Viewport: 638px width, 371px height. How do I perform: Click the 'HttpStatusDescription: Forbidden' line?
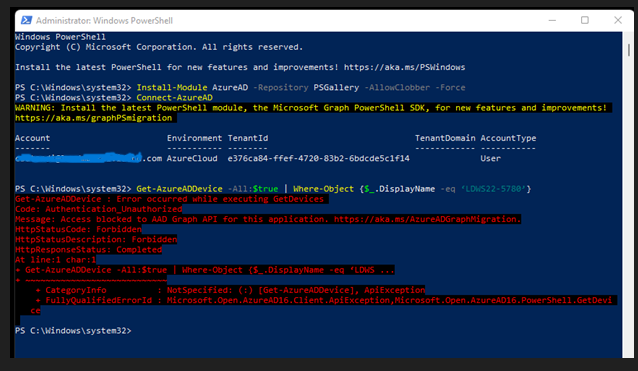pos(96,240)
